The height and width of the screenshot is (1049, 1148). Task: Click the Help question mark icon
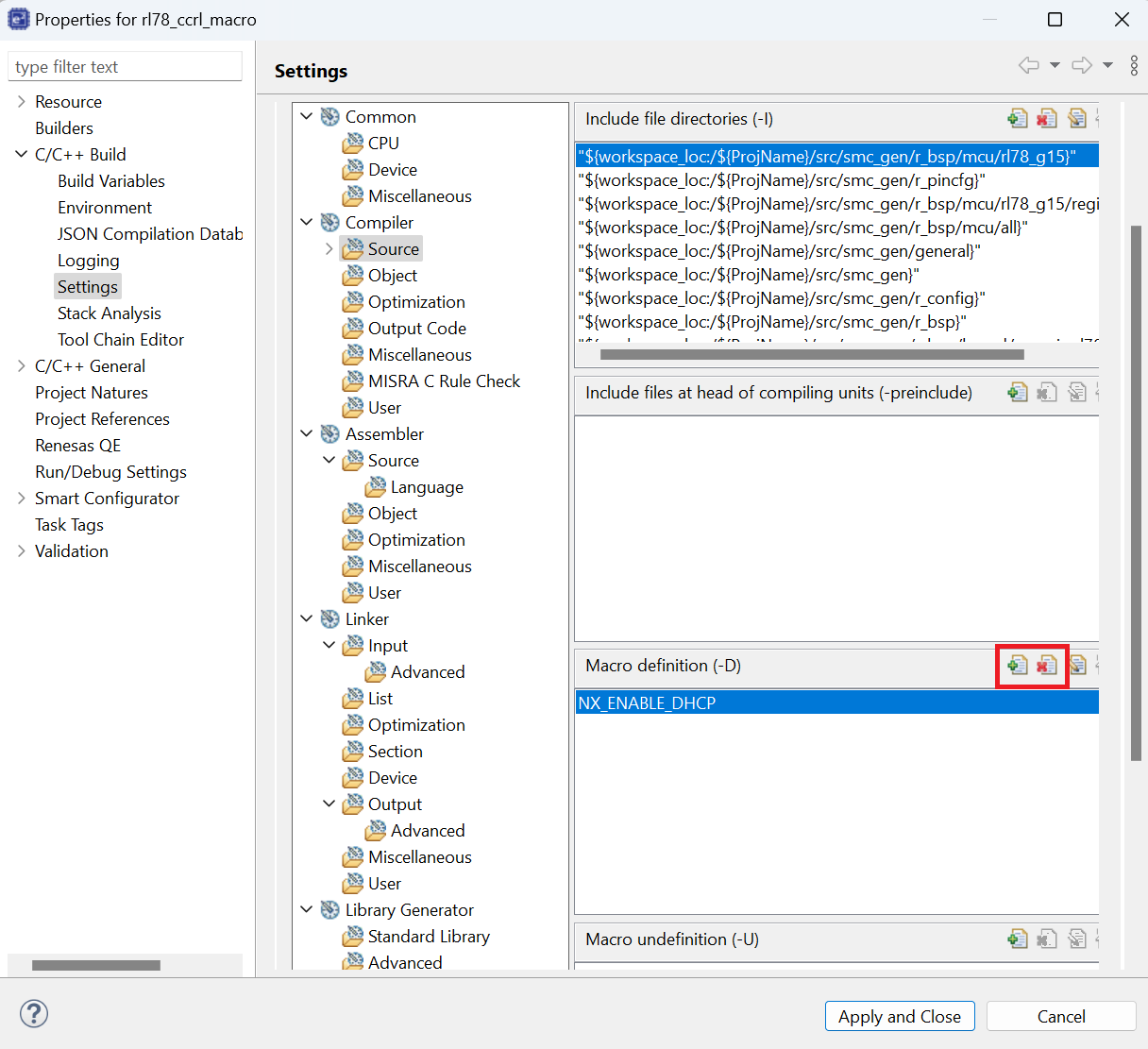[34, 1014]
